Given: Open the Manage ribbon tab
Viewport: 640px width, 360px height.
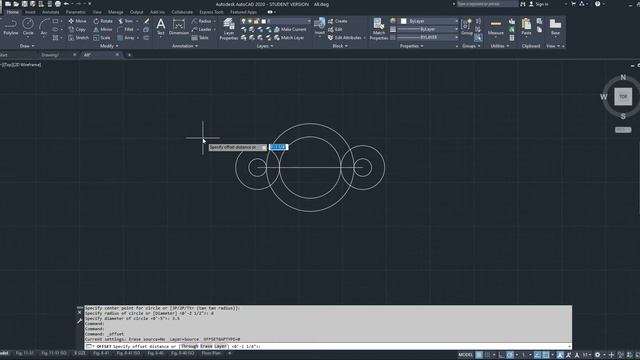Looking at the screenshot, I should tap(116, 12).
